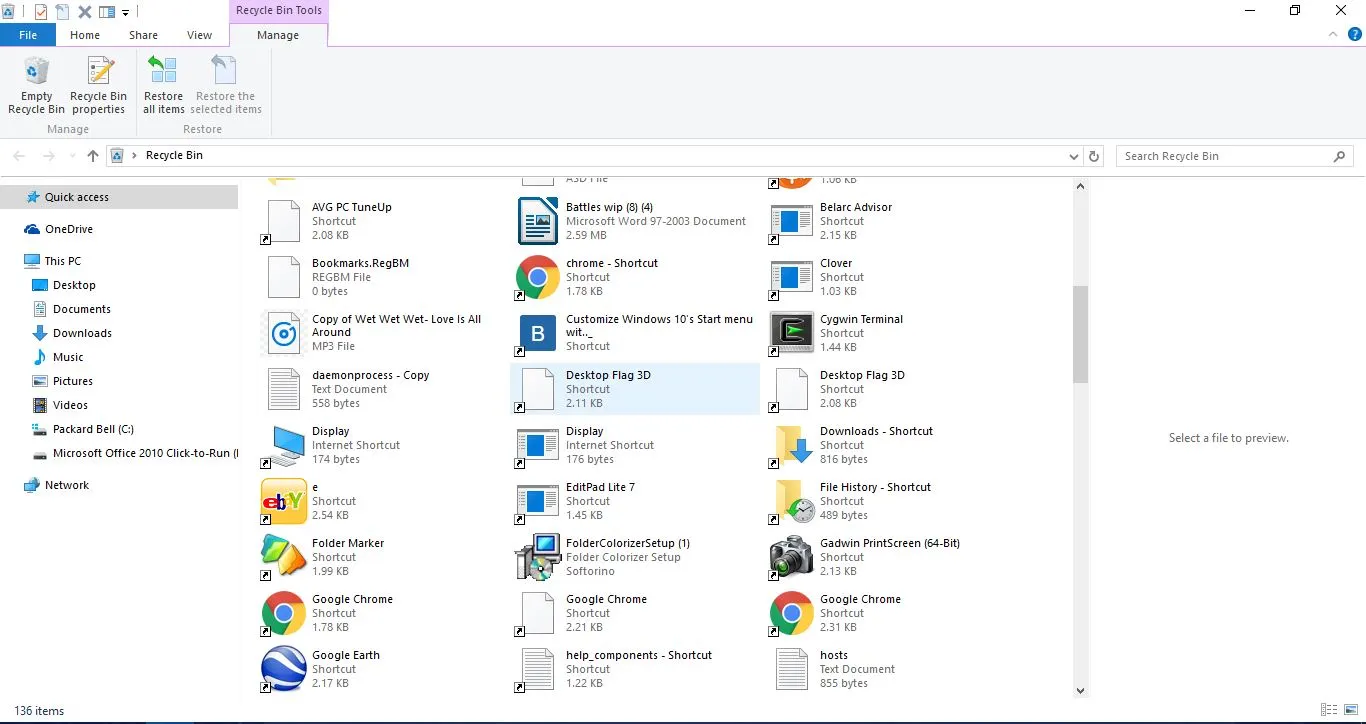Select Belarc Advisor shortcut icon
The image size is (1366, 724).
point(792,221)
